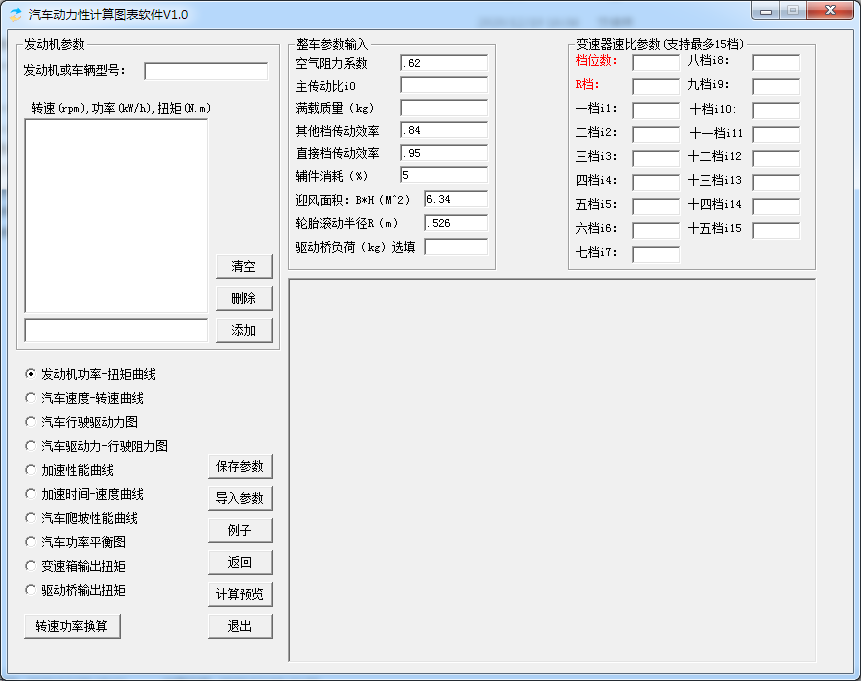Screen dimensions: 861x681
Task: Click the 清空 button
Action: [x=244, y=266]
